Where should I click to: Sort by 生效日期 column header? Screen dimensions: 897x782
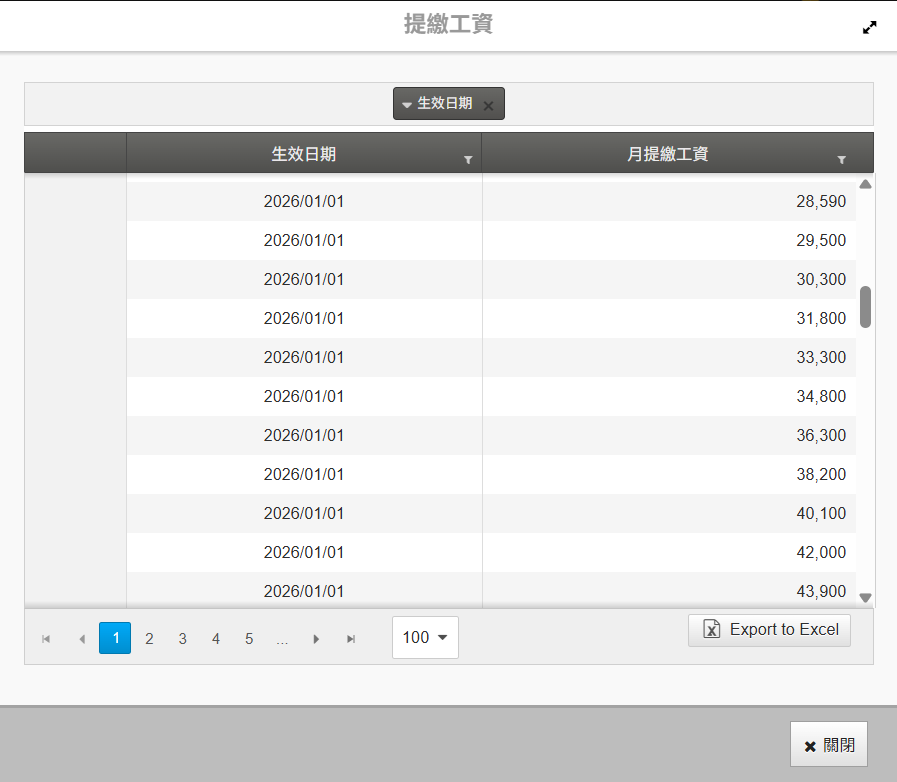click(x=303, y=154)
